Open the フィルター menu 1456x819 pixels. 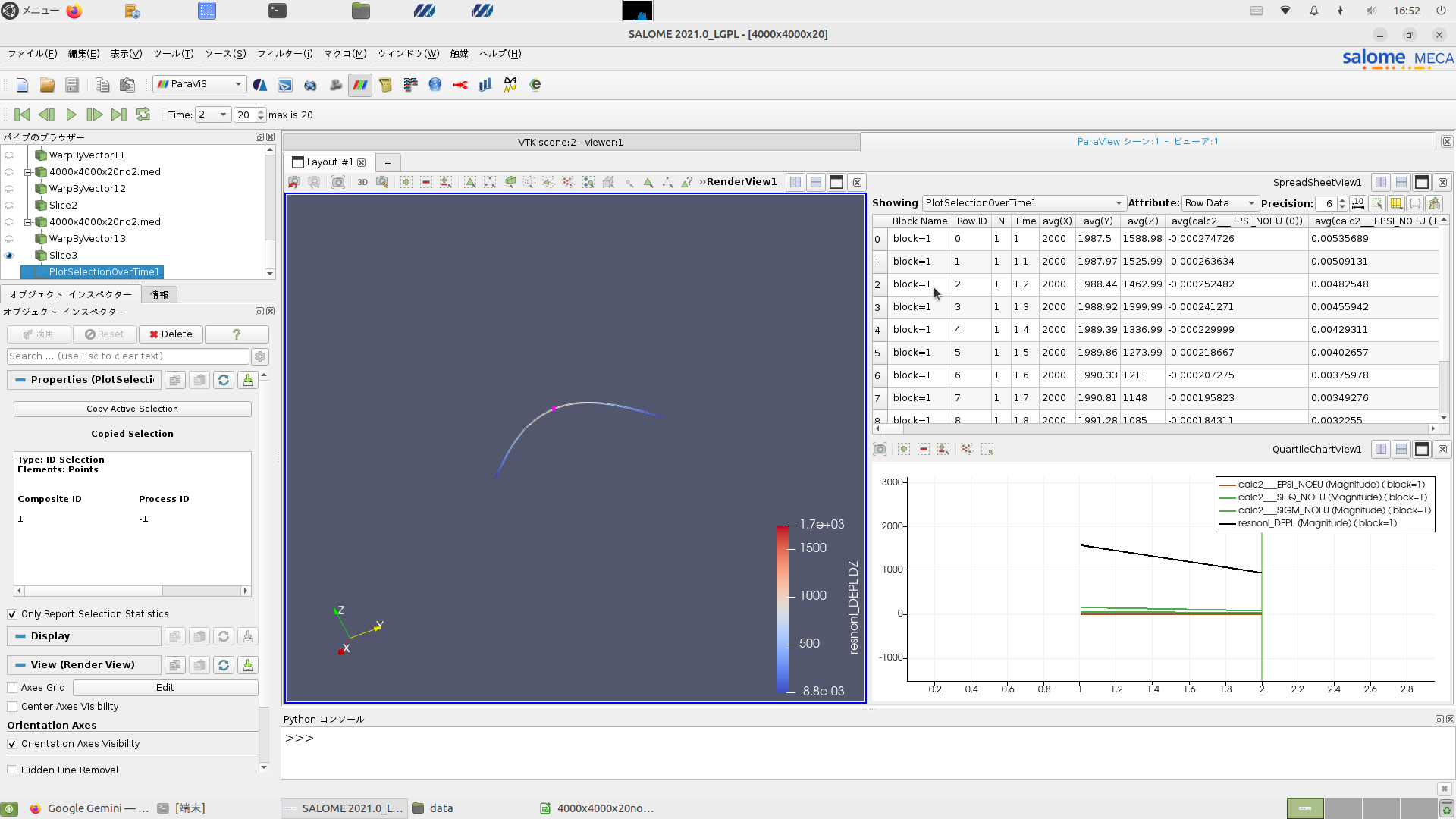click(284, 54)
